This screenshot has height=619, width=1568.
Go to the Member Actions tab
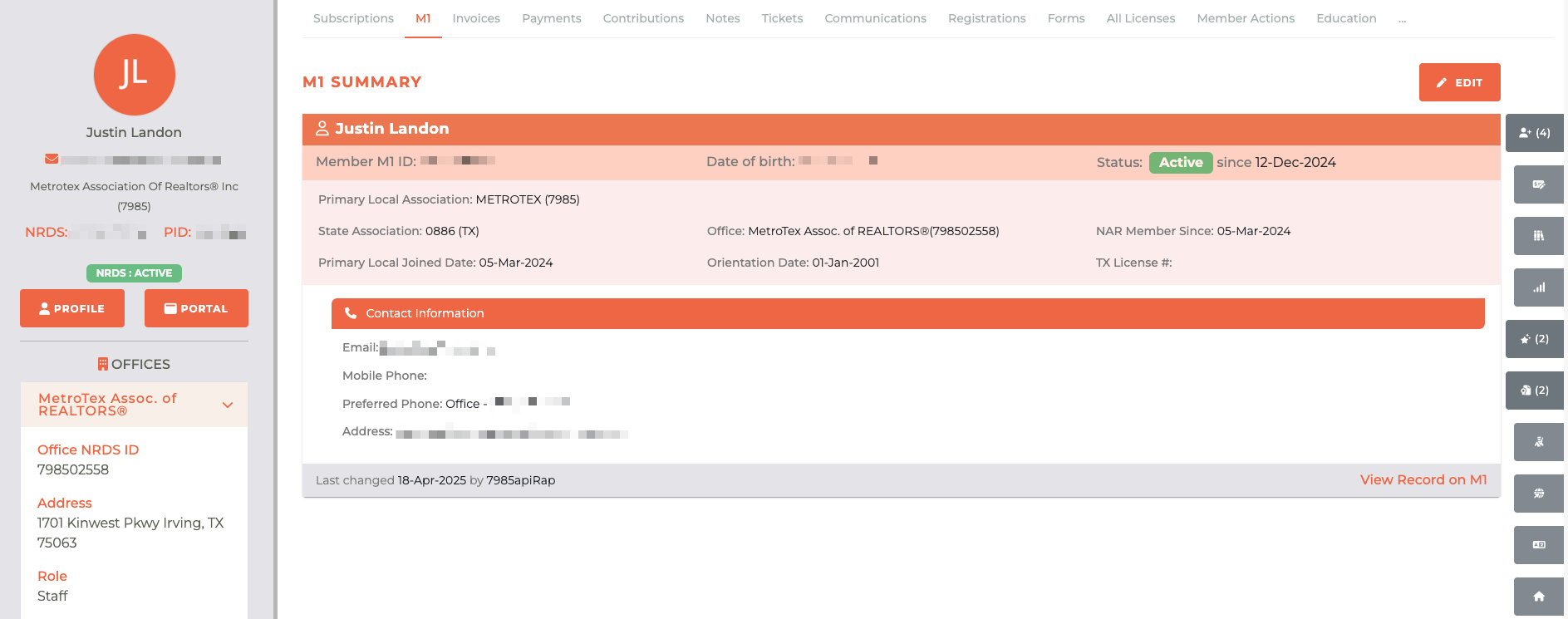coord(1245,18)
